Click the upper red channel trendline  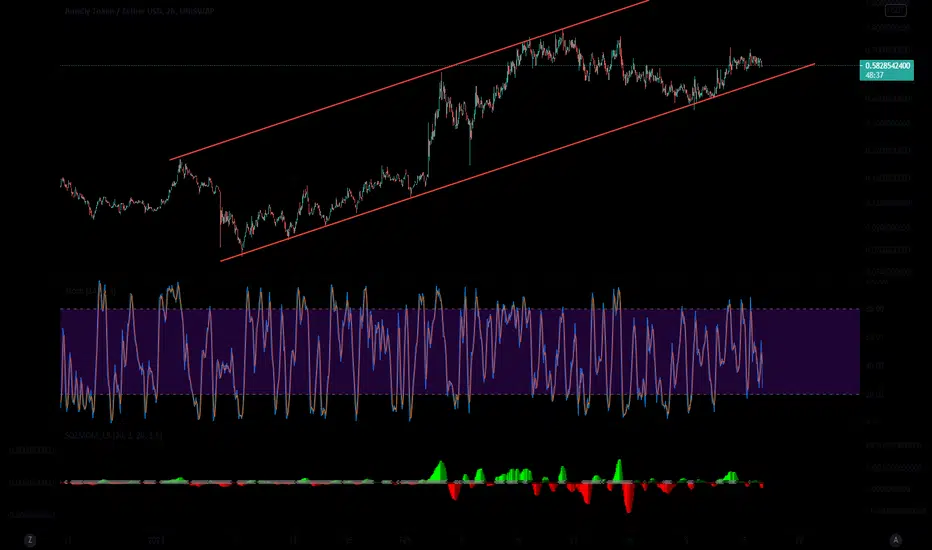tap(410, 81)
